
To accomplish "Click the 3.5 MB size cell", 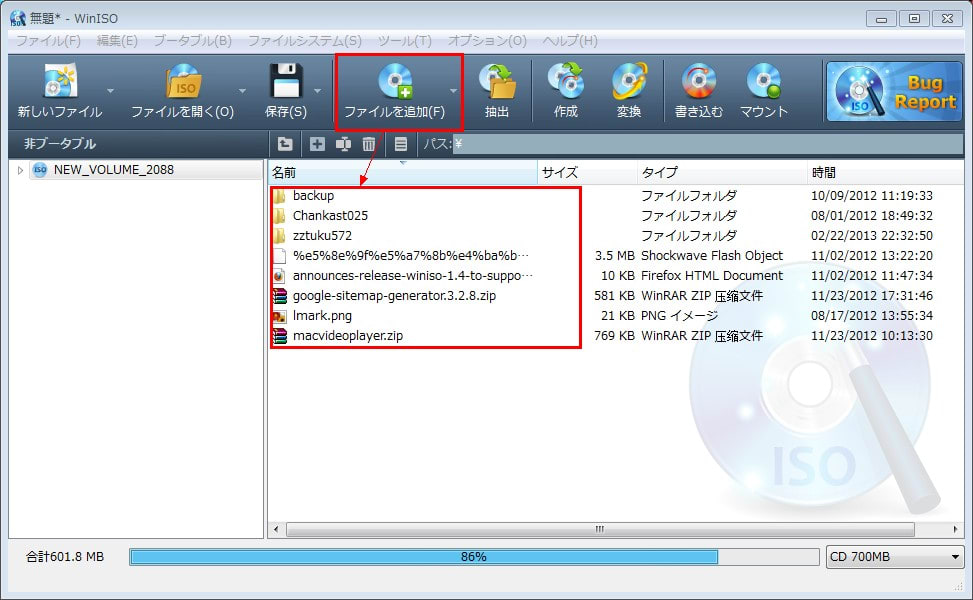I will [x=614, y=256].
